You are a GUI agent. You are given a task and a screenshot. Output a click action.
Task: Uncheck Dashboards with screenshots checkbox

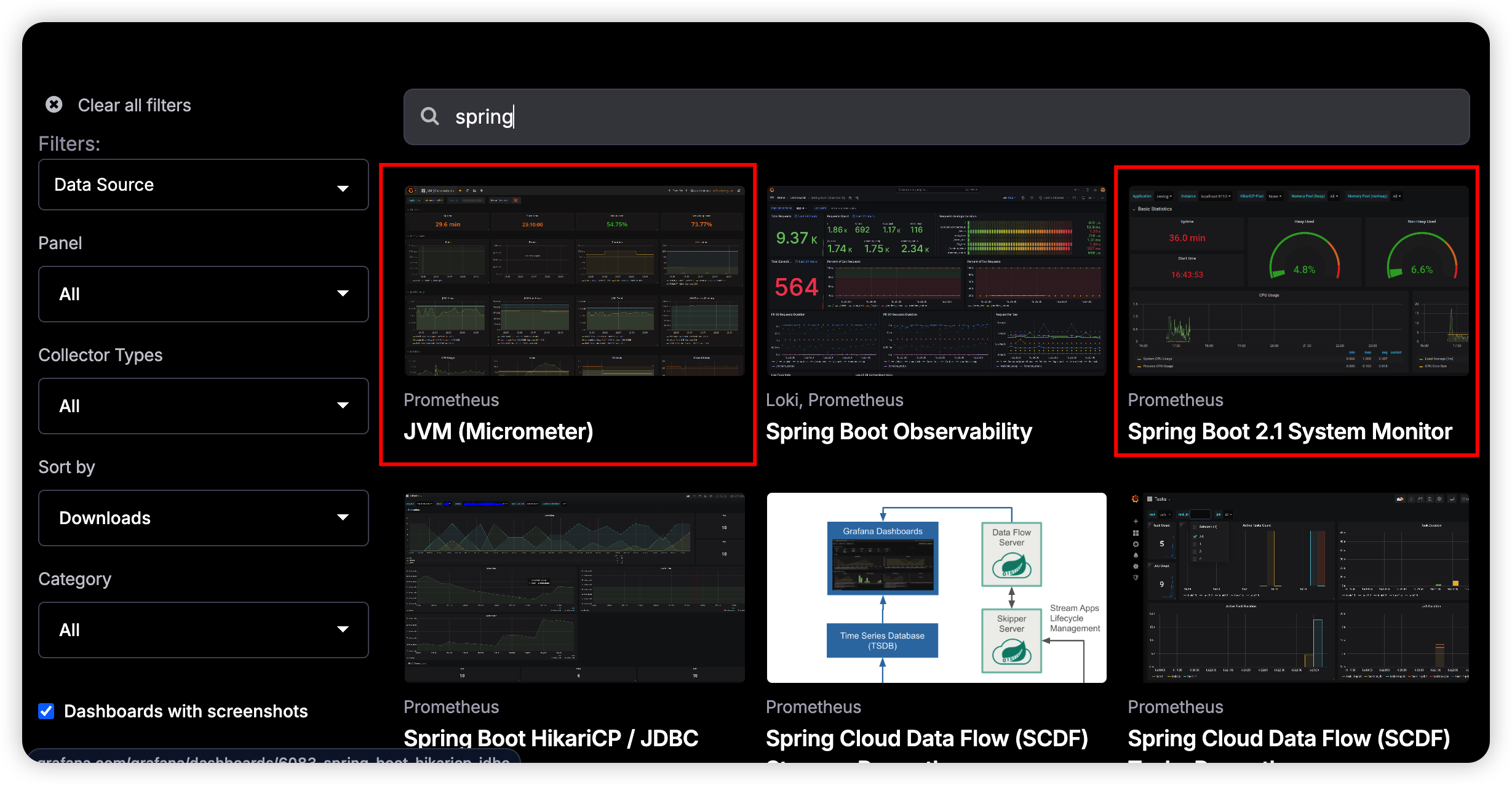tap(46, 711)
